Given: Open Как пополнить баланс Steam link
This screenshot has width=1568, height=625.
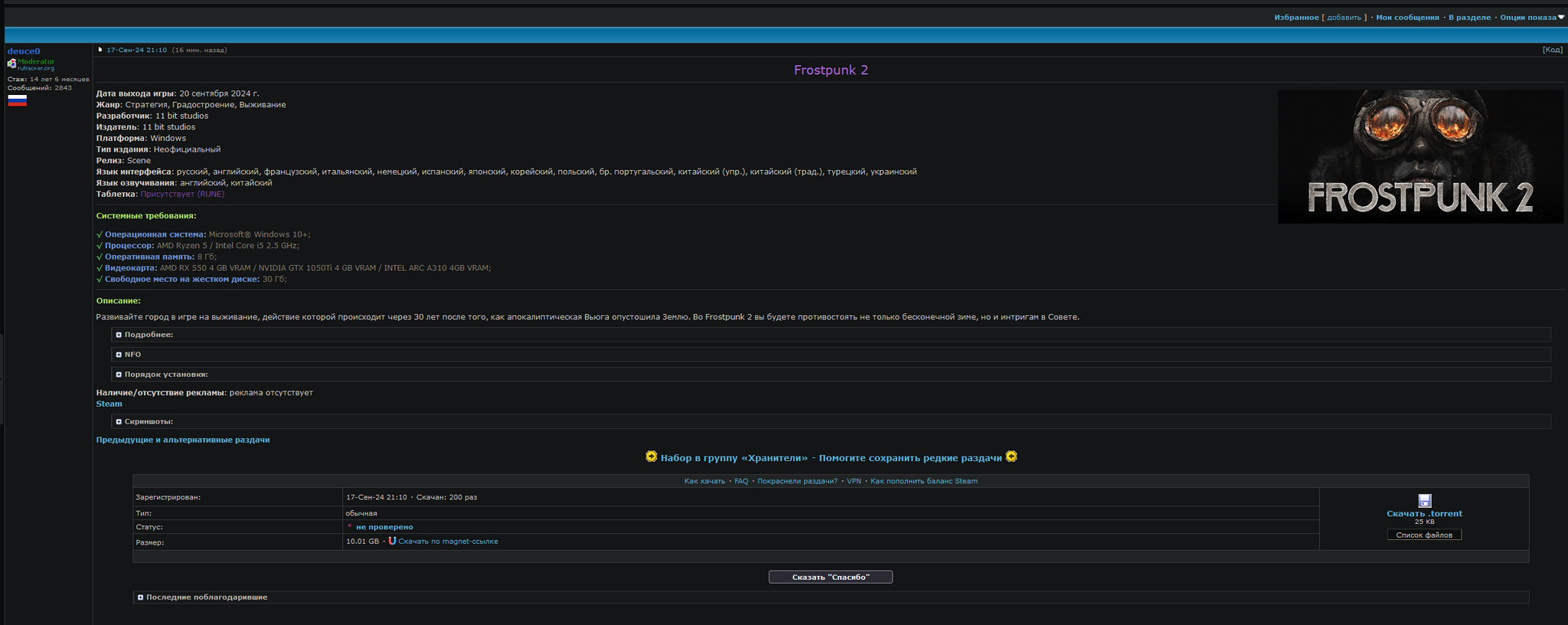Looking at the screenshot, I should [923, 481].
